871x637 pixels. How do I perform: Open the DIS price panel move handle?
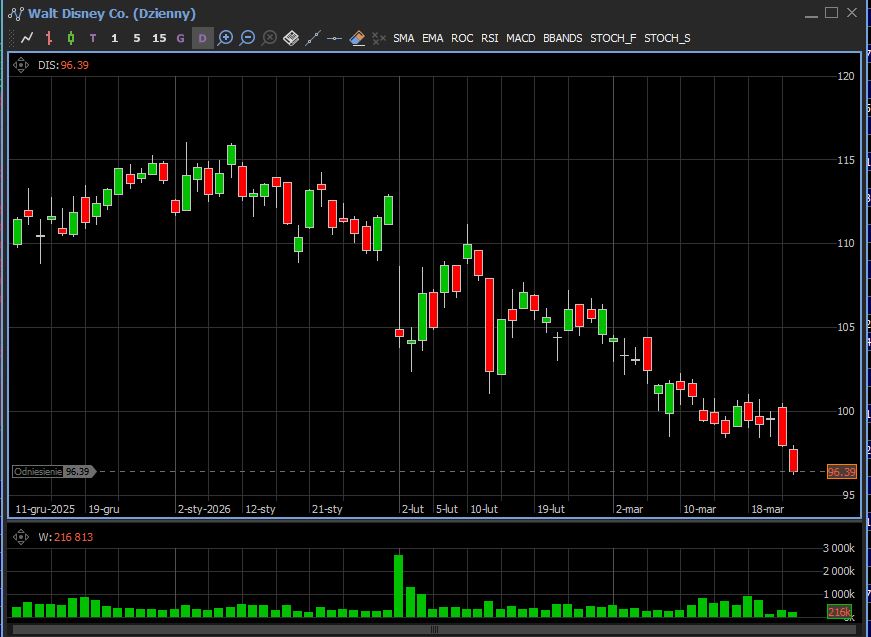point(20,65)
